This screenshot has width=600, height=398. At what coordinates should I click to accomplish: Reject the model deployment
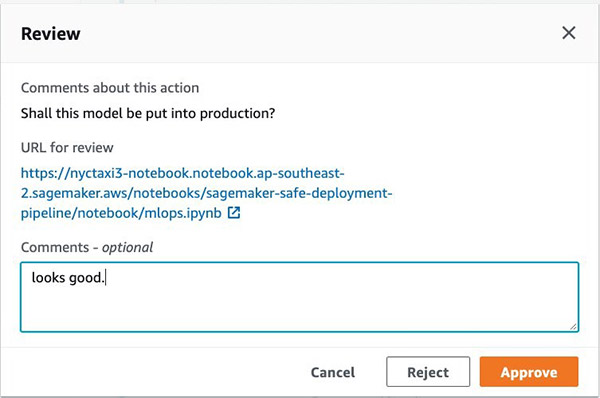428,372
